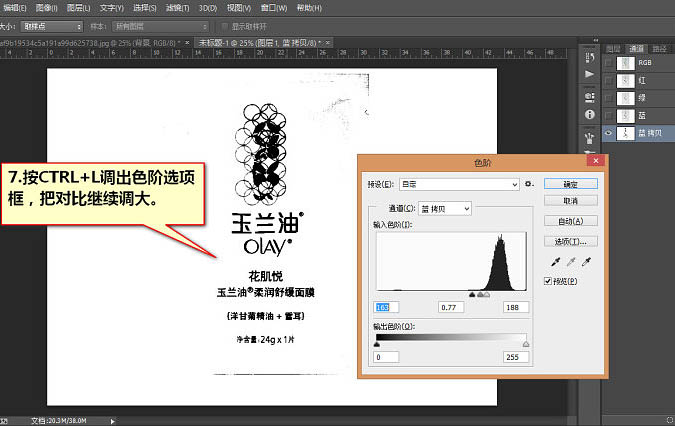Image resolution: width=675 pixels, height=426 pixels.
Task: Toggle visibility of the RGB channel
Action: 608,63
